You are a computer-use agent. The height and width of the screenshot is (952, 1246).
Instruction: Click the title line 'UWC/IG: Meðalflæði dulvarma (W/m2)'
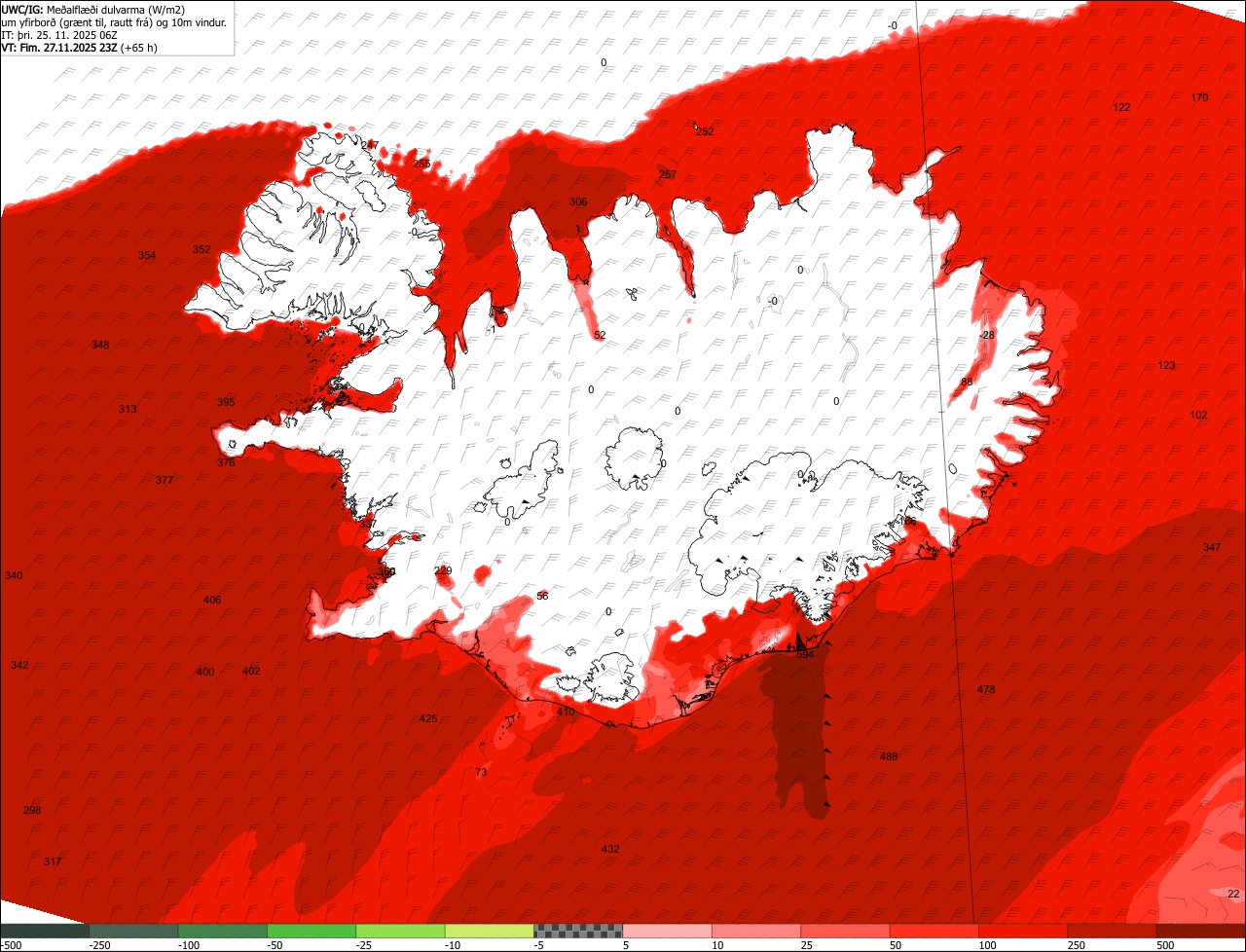(x=92, y=9)
